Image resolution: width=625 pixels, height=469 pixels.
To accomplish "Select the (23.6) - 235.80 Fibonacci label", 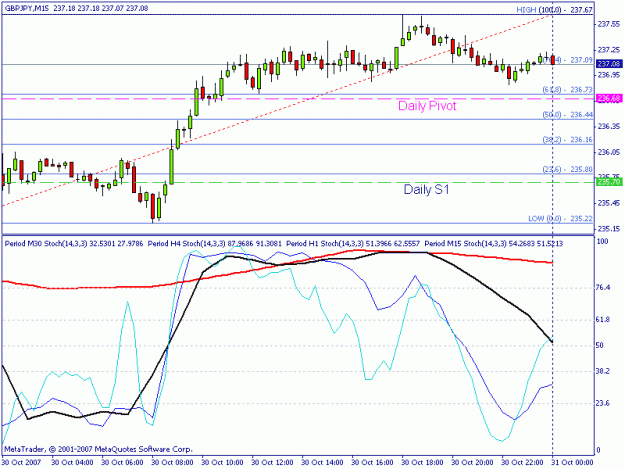I will 568,169.
